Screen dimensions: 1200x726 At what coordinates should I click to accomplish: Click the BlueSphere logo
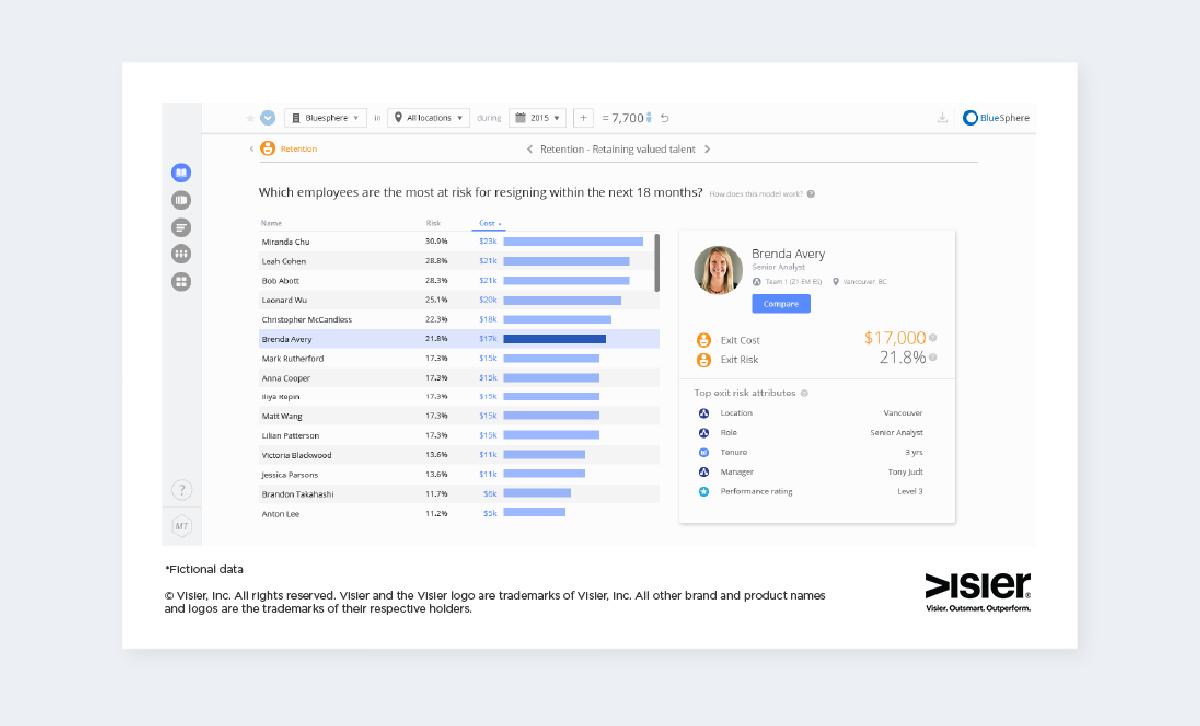pyautogui.click(x=996, y=118)
